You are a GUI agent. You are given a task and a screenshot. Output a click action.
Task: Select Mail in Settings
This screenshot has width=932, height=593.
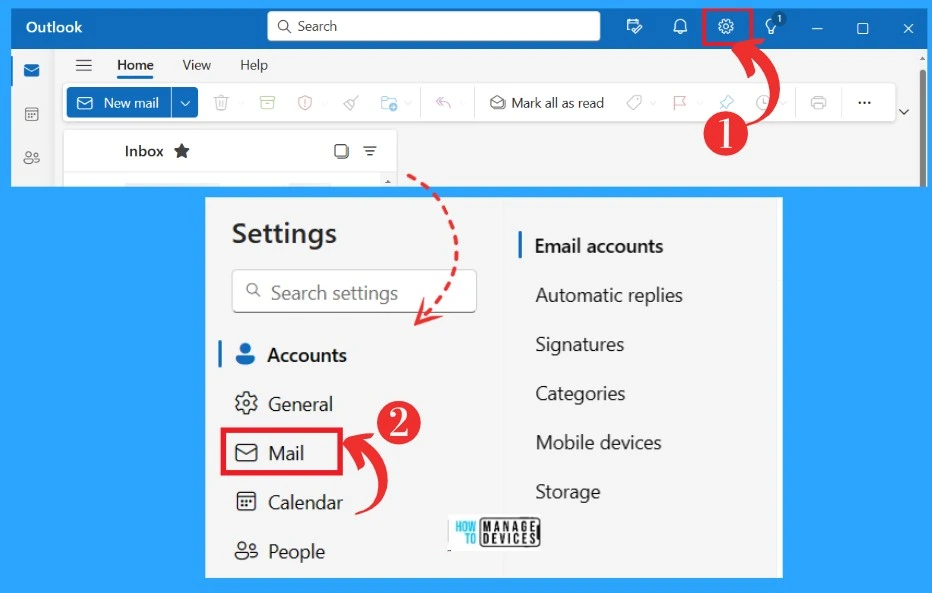pos(281,453)
